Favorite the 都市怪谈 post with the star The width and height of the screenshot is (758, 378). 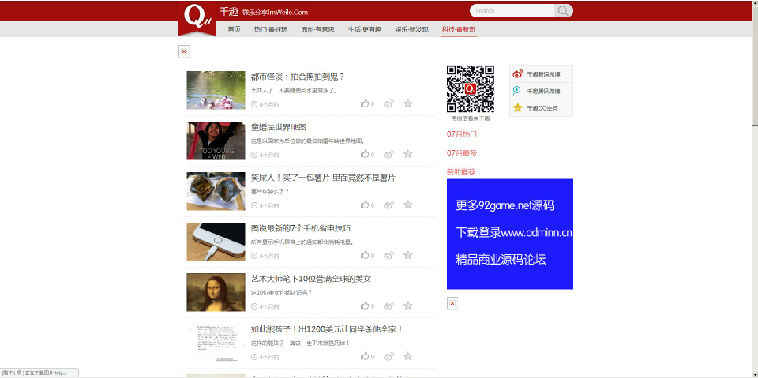coord(408,103)
